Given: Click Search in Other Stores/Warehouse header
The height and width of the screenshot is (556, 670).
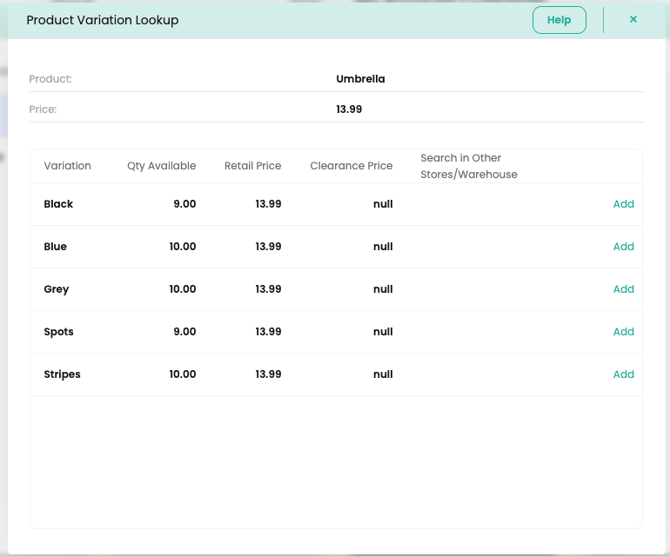Looking at the screenshot, I should (x=468, y=166).
